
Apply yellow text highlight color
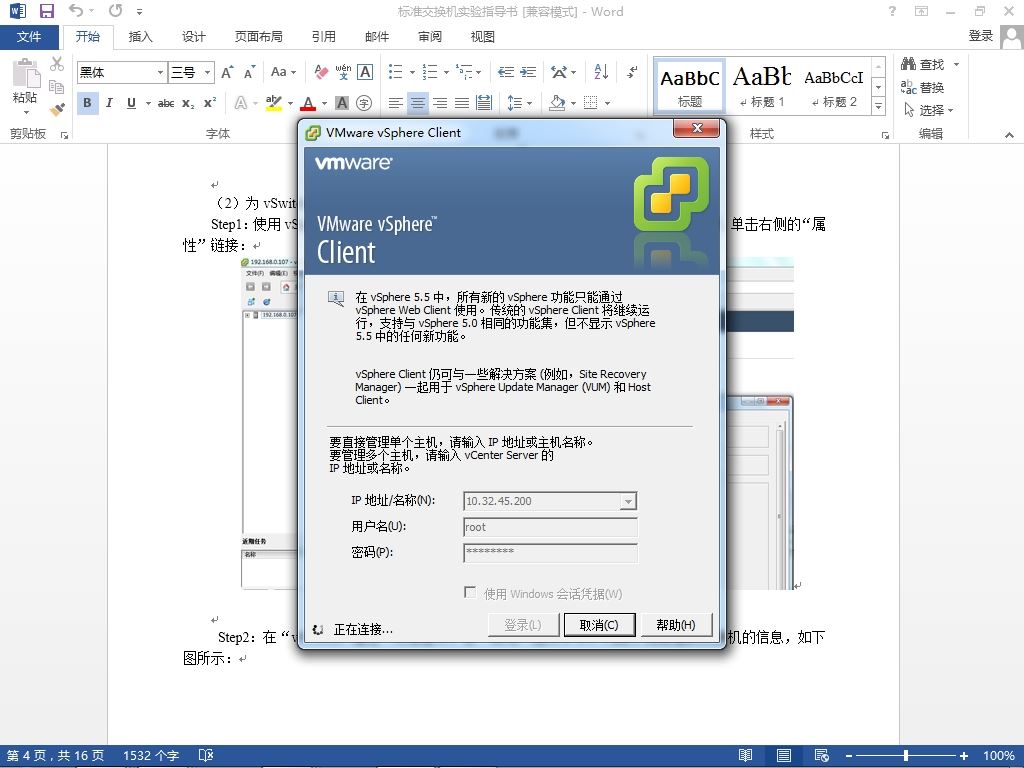point(274,103)
